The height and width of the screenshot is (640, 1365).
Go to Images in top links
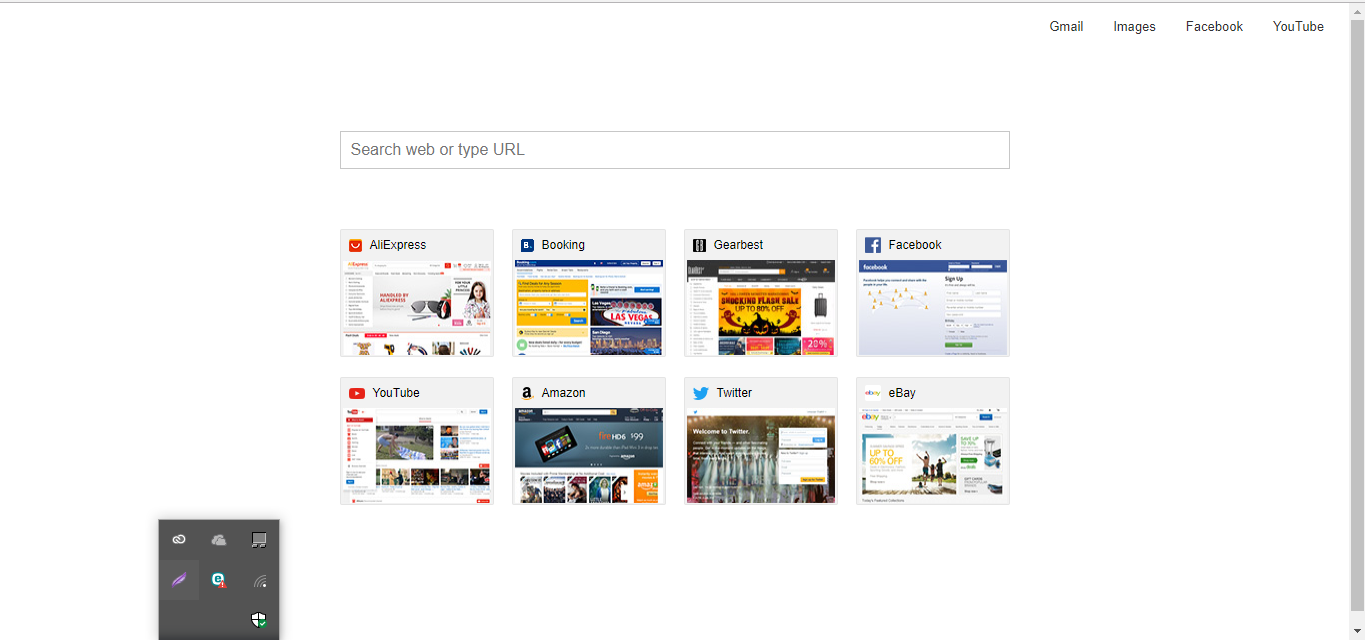pyautogui.click(x=1134, y=27)
